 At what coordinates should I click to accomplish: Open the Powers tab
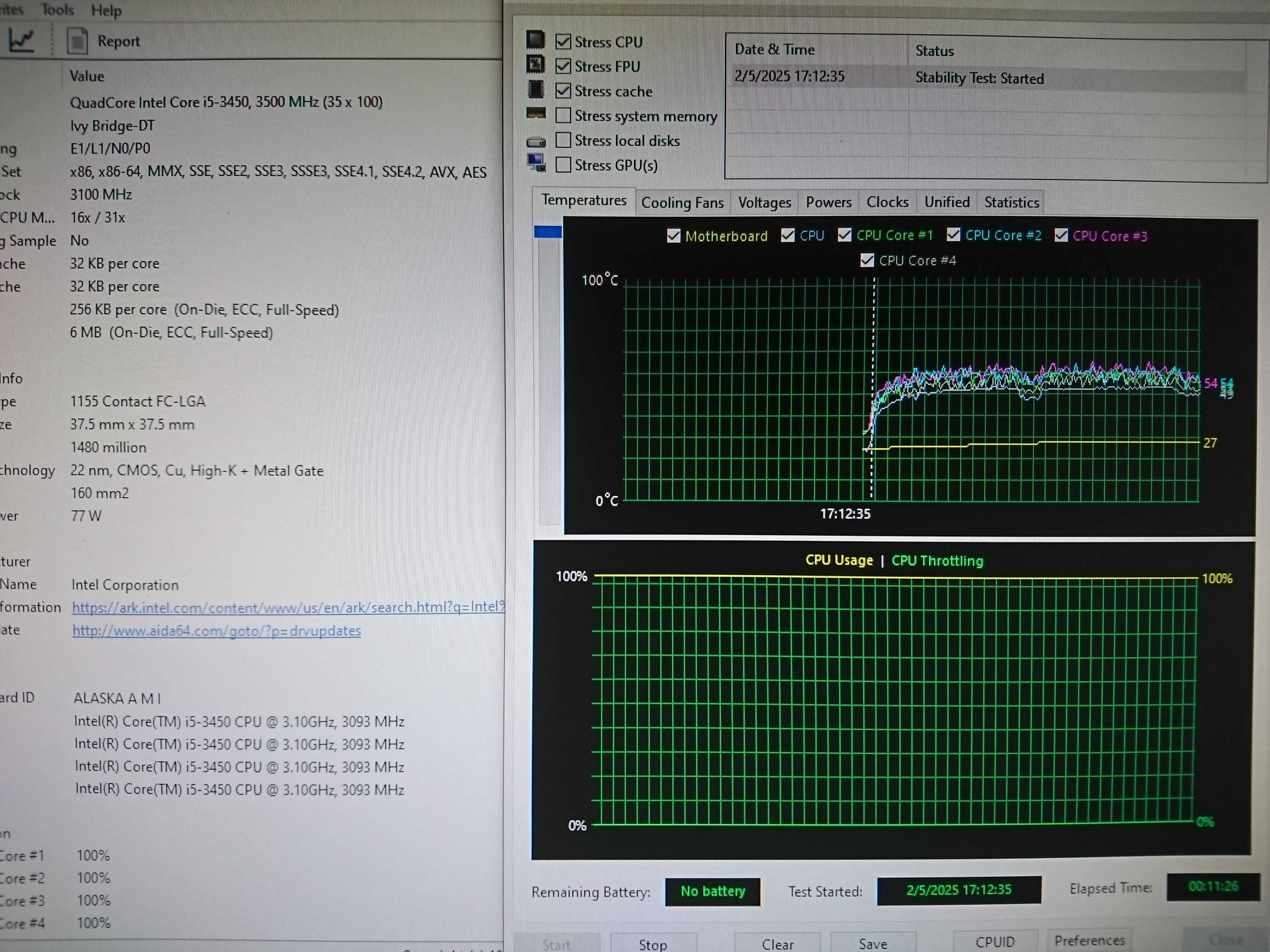828,202
